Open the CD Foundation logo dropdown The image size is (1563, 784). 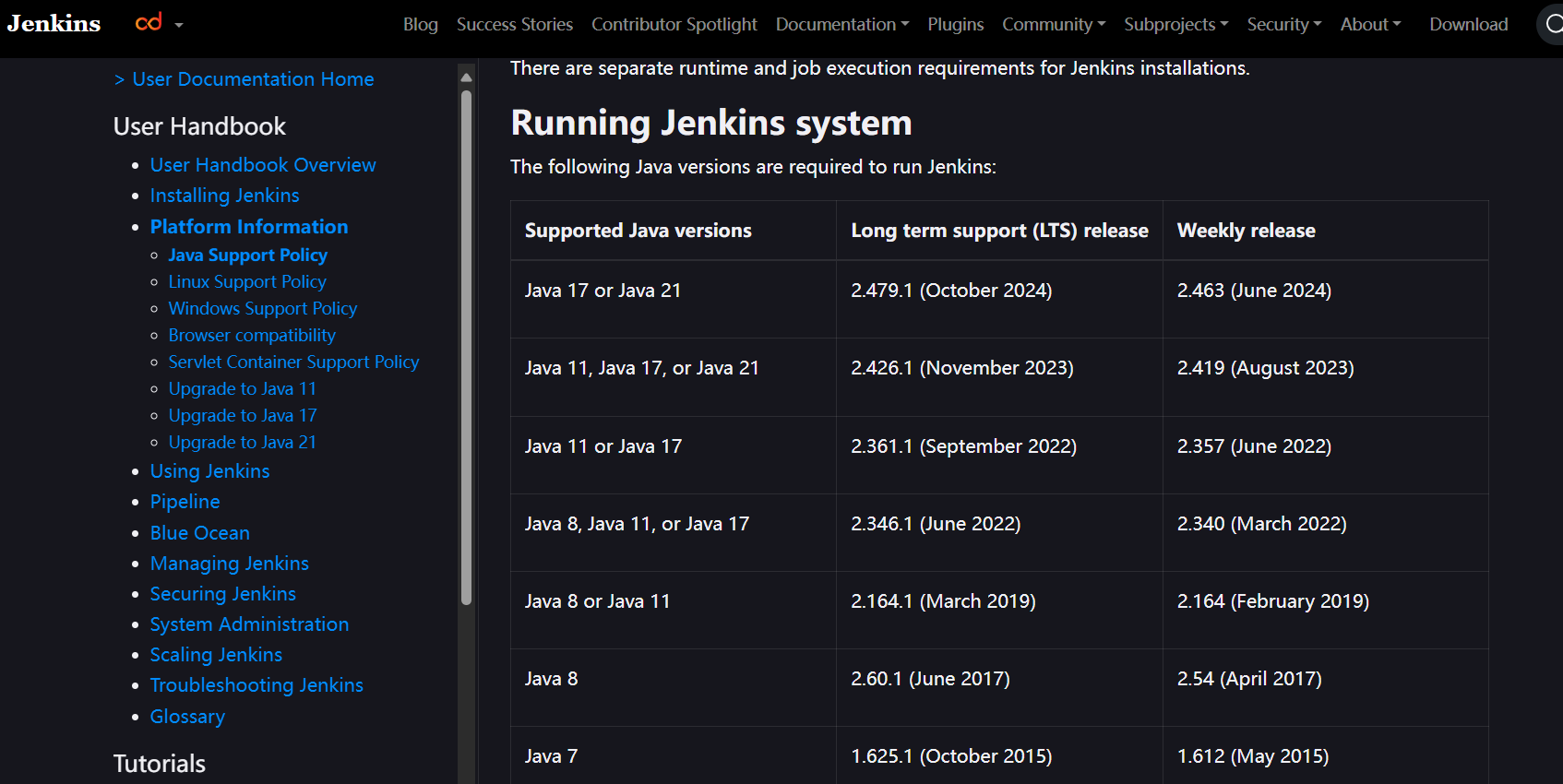pos(159,23)
